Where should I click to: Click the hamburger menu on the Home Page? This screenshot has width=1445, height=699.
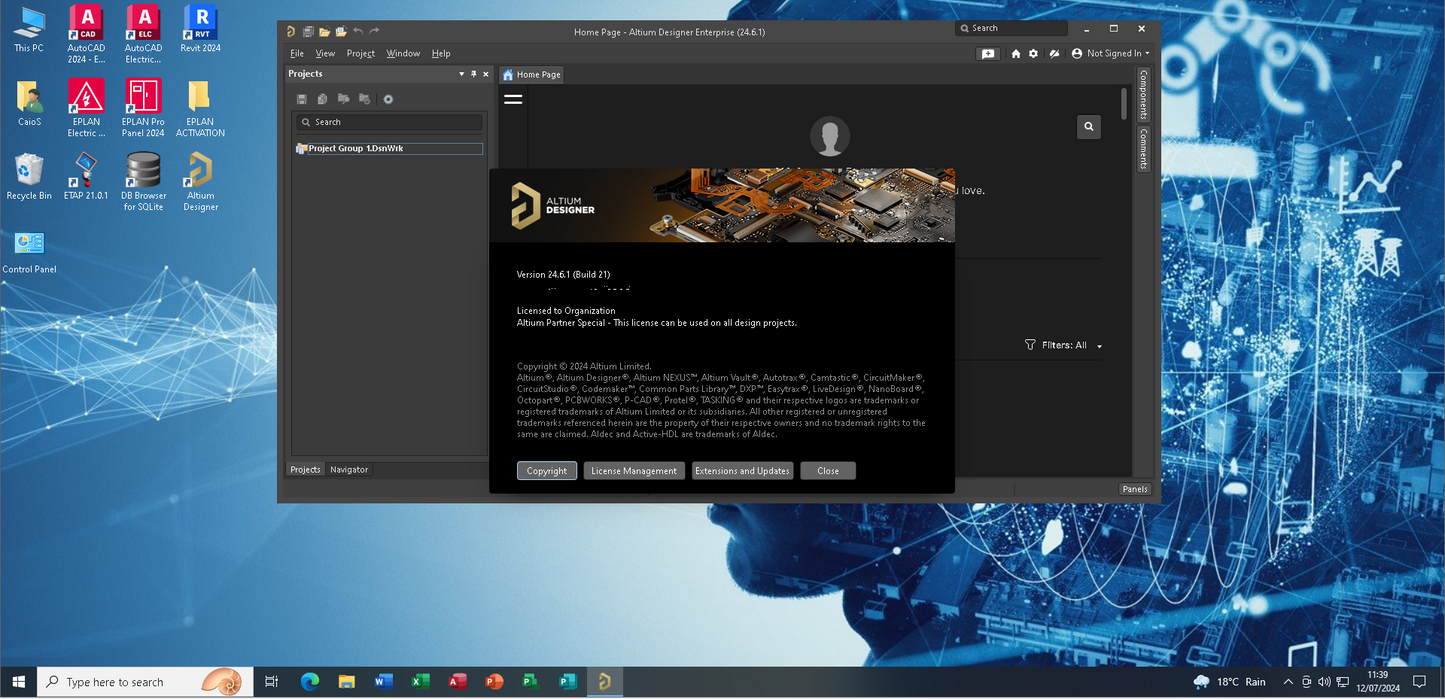coord(513,99)
